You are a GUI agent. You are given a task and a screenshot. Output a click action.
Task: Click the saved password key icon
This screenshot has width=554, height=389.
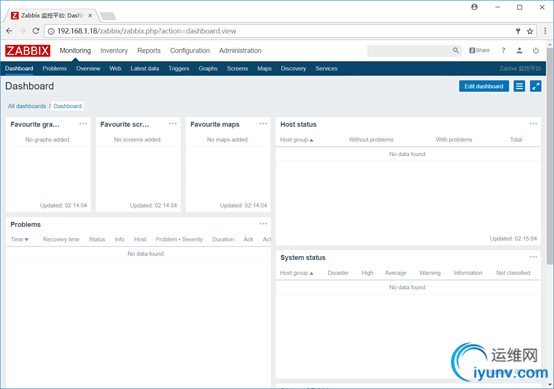(x=518, y=31)
